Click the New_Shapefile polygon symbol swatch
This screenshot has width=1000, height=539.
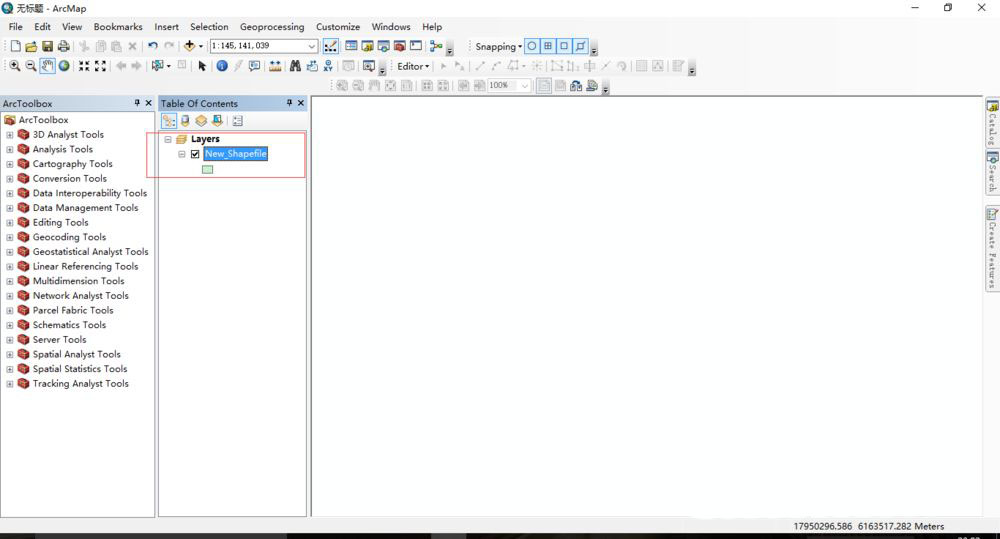tap(207, 170)
